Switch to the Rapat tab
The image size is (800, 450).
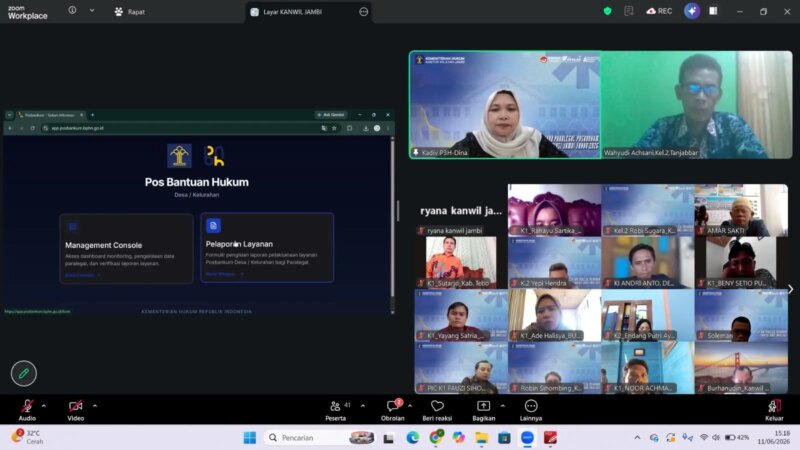130,12
